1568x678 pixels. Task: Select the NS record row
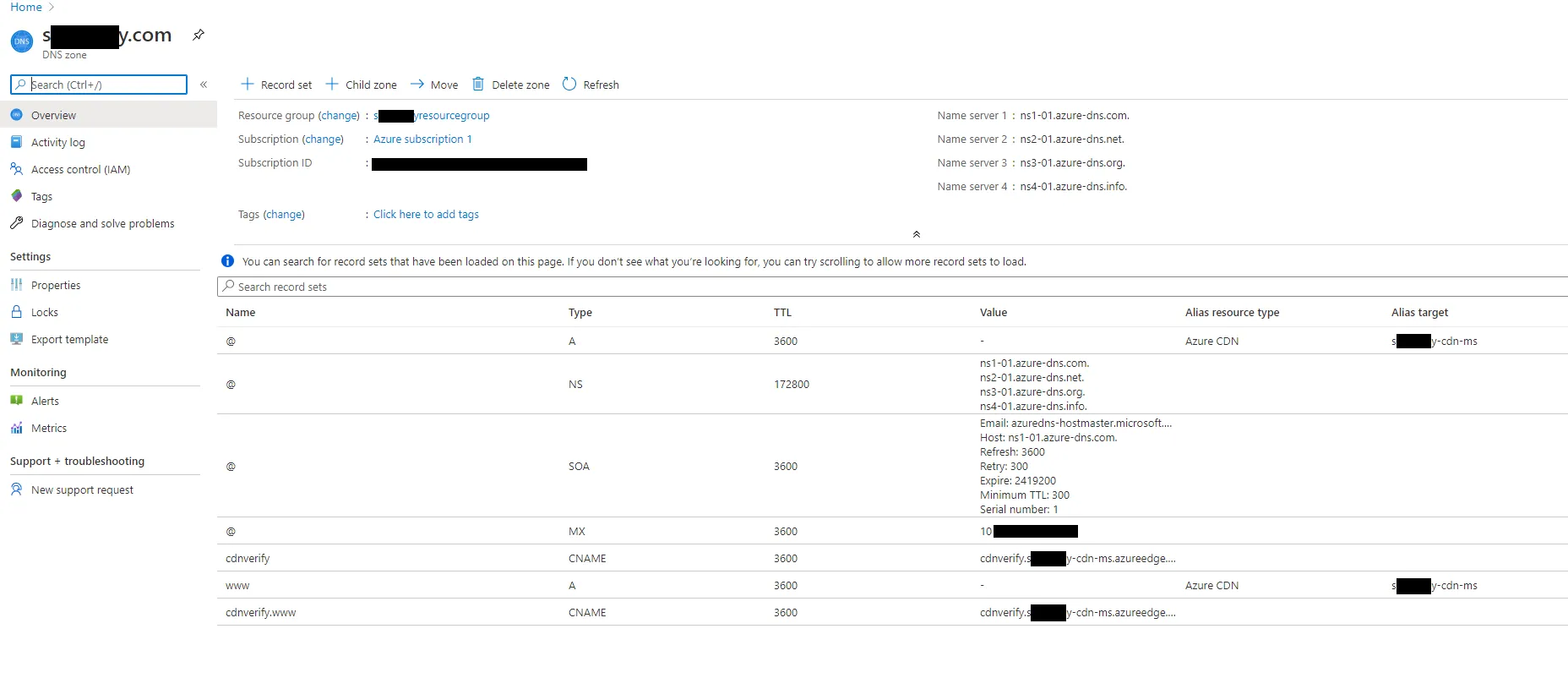coord(892,384)
